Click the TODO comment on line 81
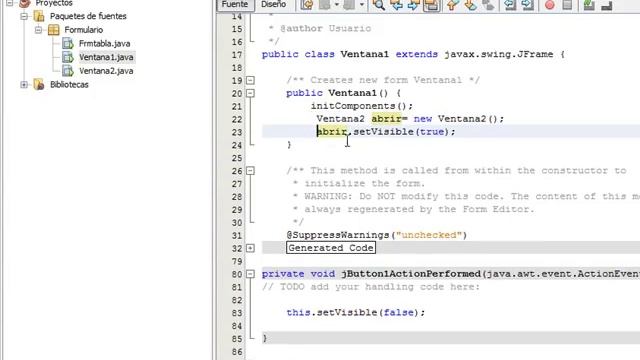The height and width of the screenshot is (360, 640). [x=371, y=287]
